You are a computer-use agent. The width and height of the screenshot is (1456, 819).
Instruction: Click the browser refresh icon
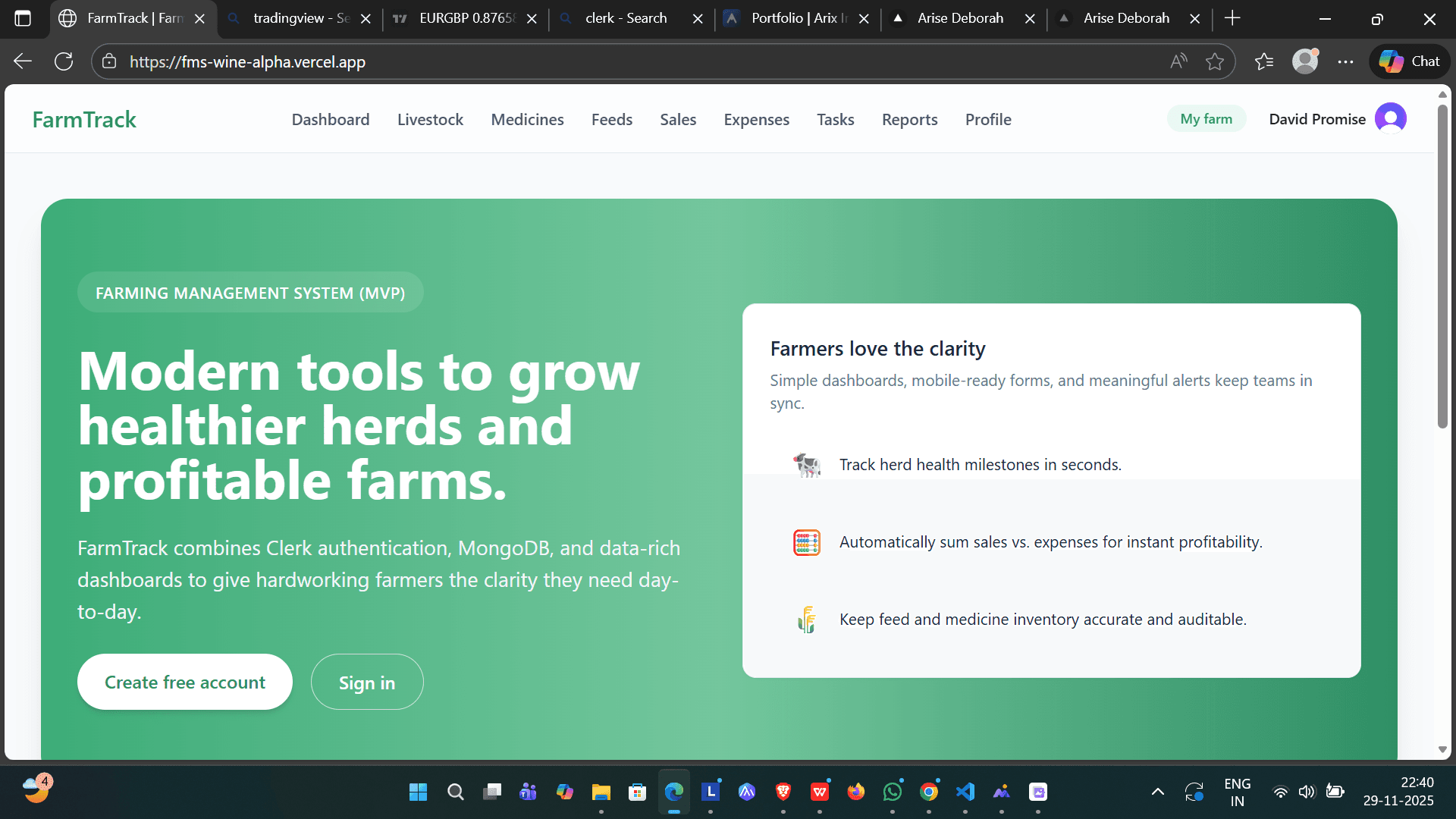64,61
